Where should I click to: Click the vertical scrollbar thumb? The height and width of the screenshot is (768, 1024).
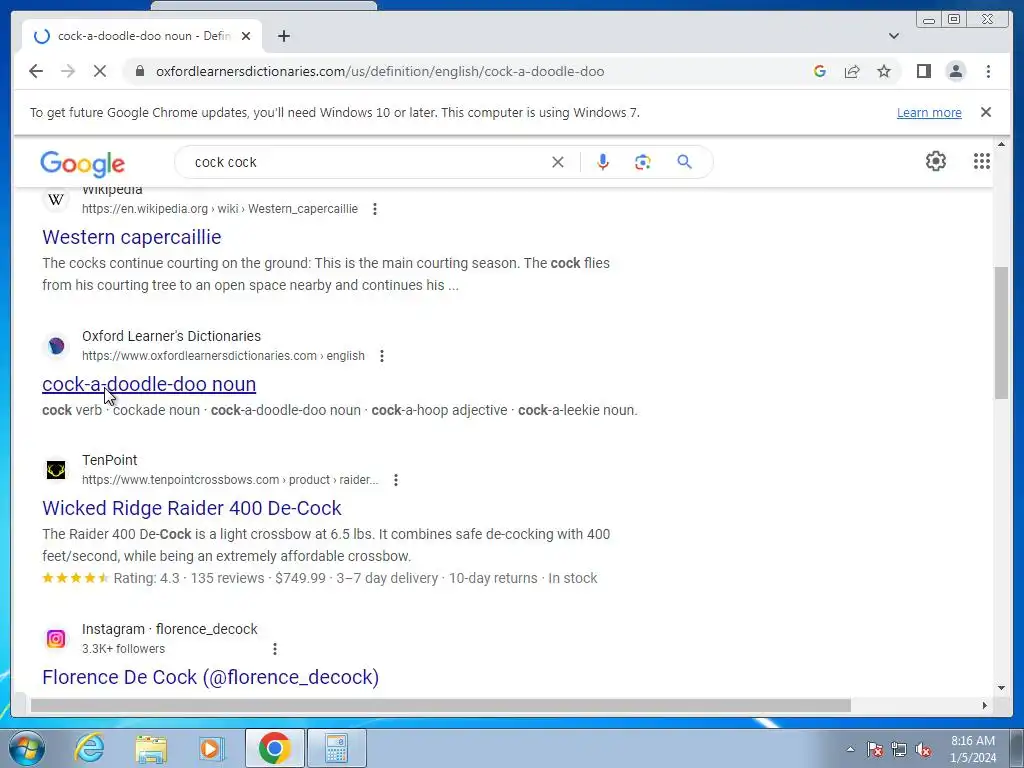[1001, 332]
